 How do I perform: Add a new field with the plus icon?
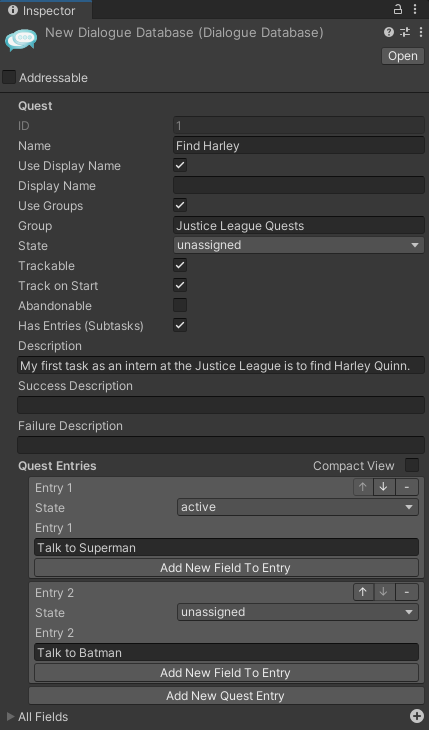click(417, 716)
